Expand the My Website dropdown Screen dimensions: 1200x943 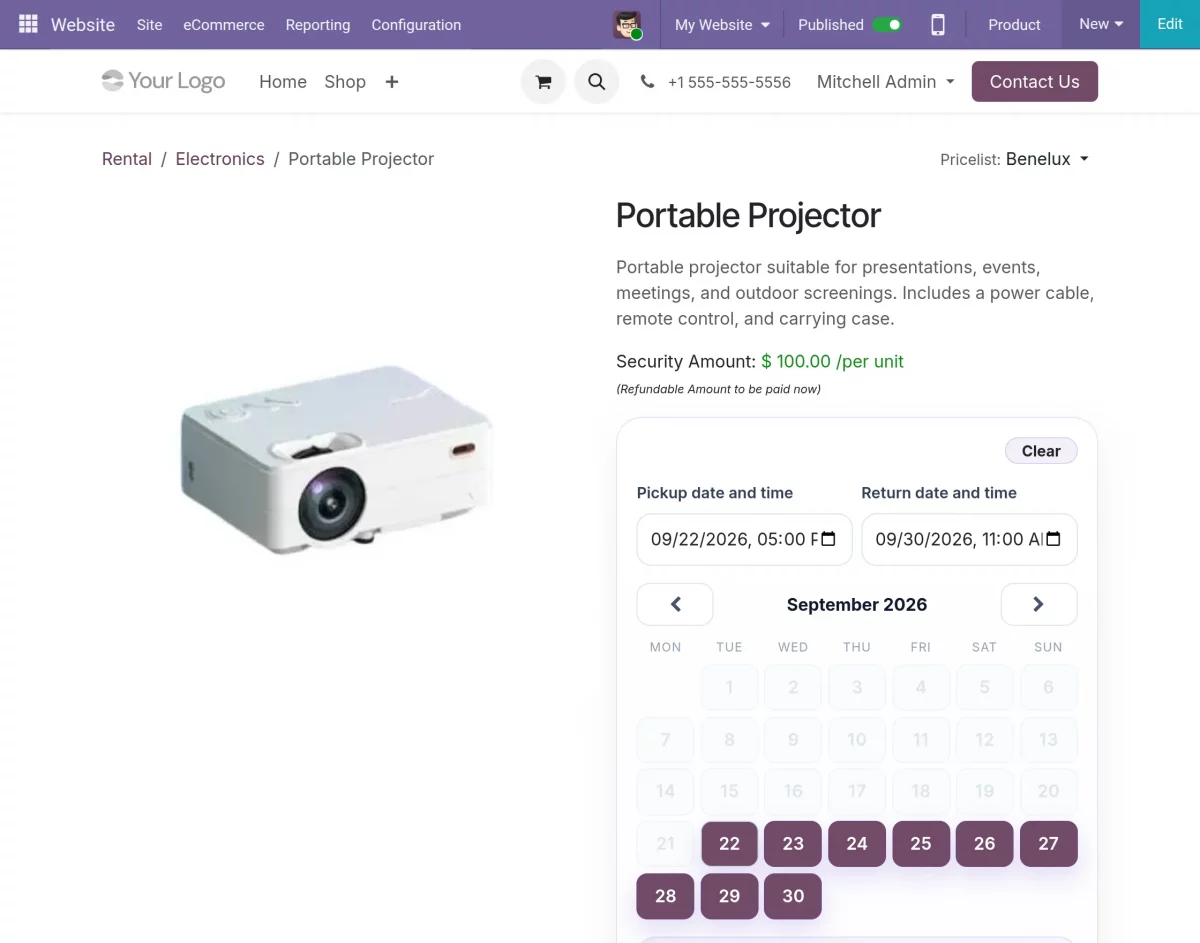click(722, 25)
